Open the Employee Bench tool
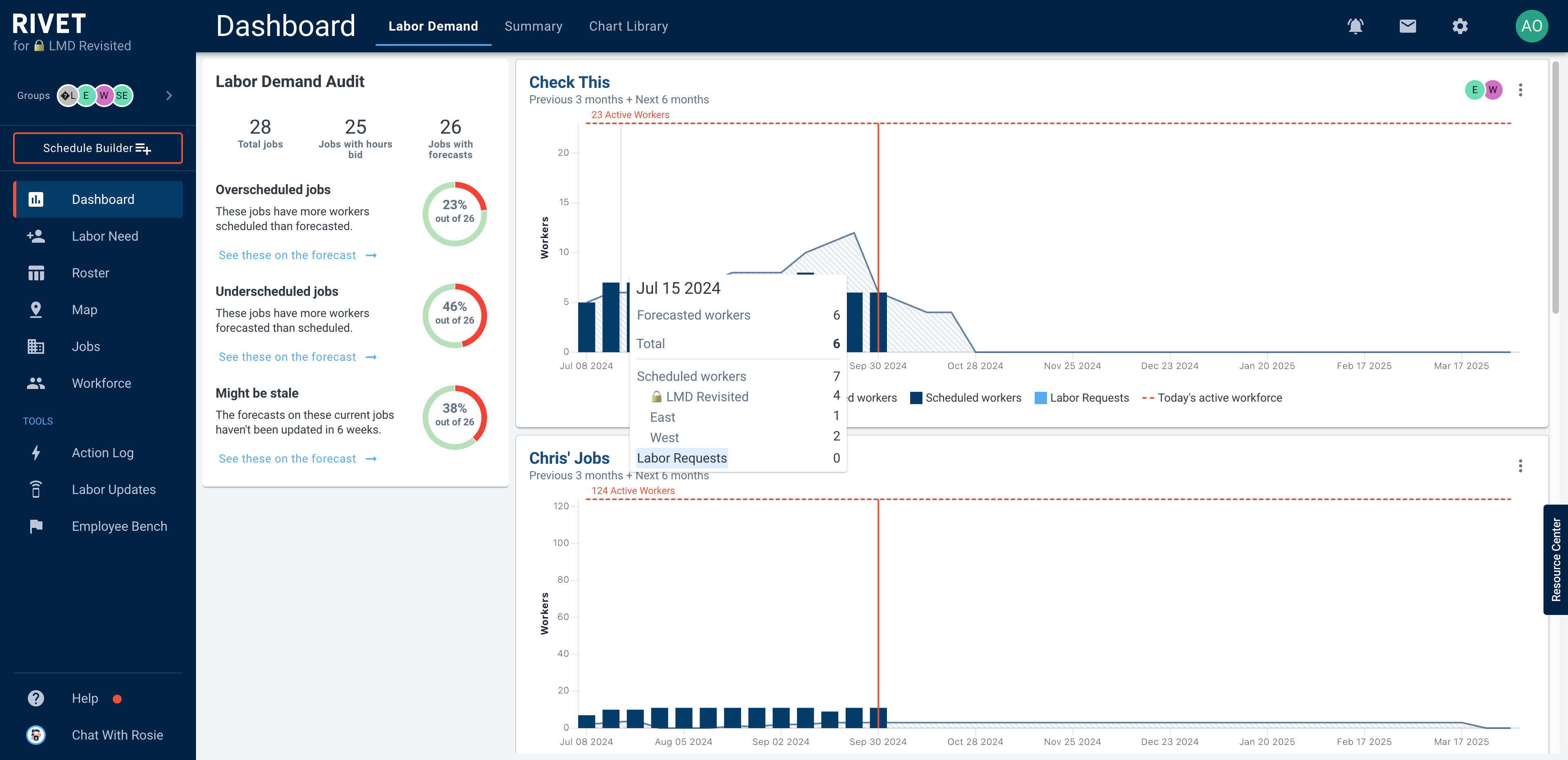The image size is (1568, 760). (98, 526)
